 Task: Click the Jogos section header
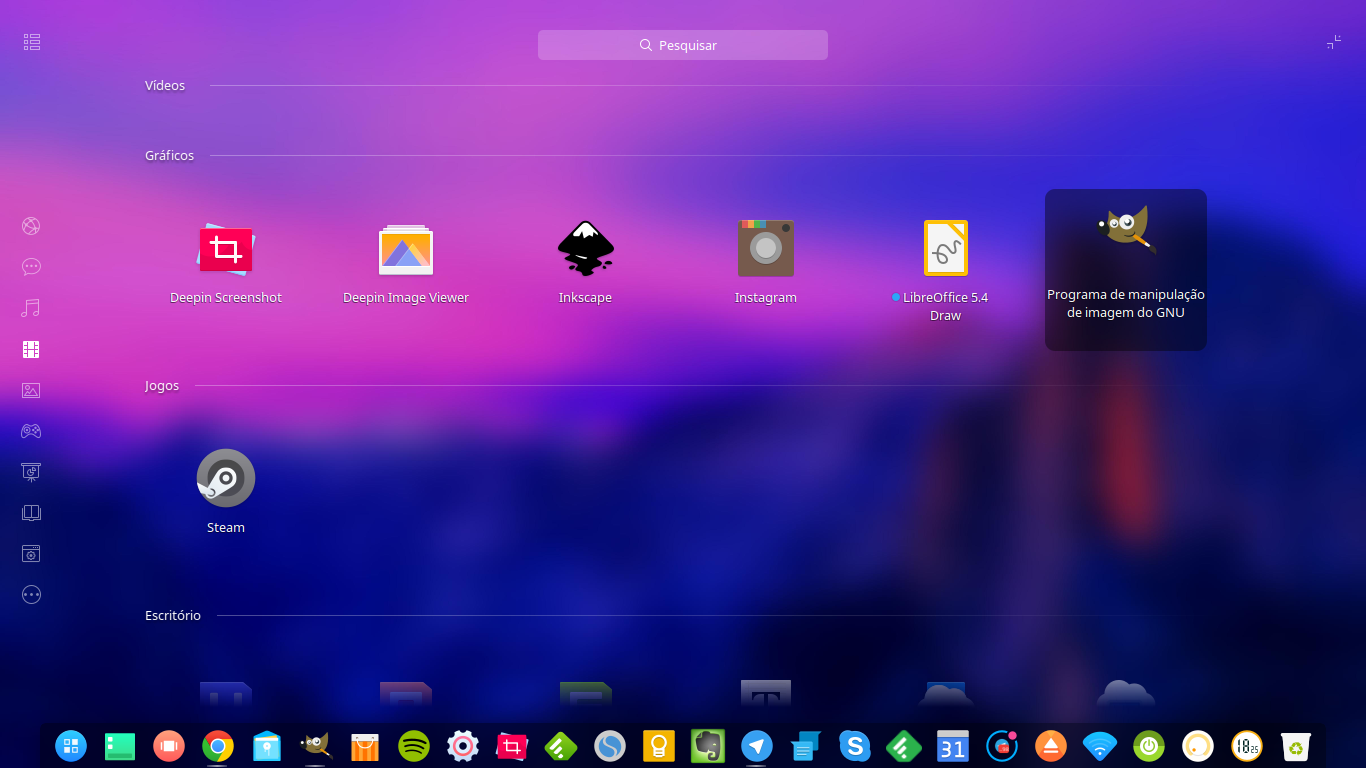pyautogui.click(x=162, y=386)
